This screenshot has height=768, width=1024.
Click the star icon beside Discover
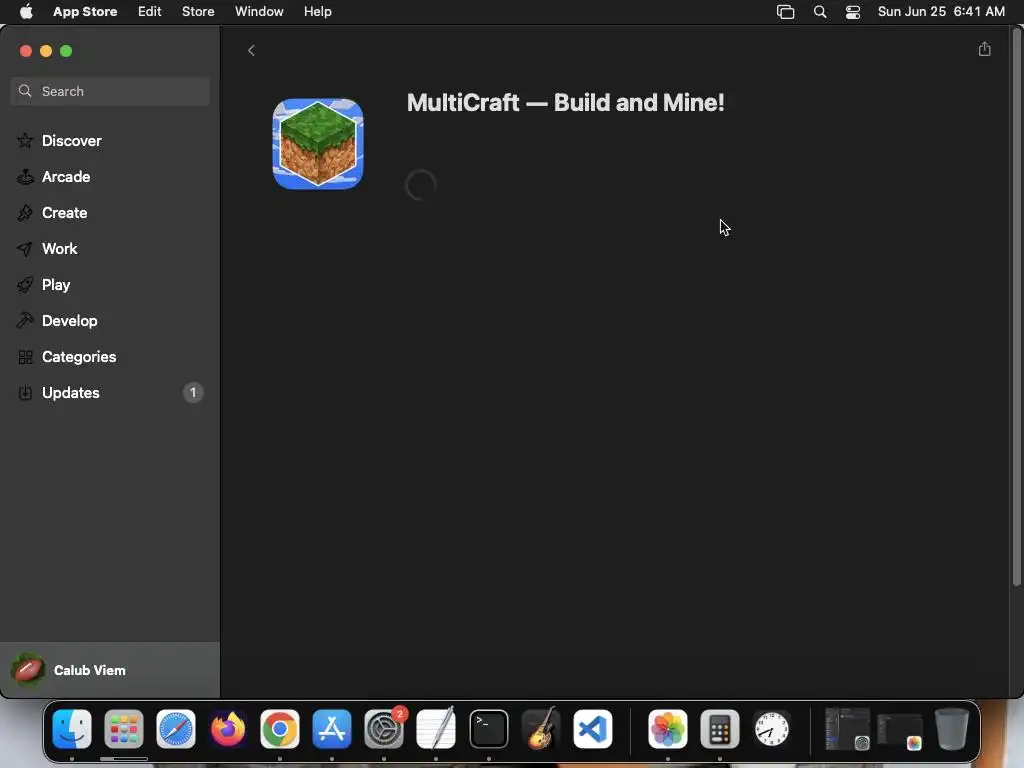[x=25, y=140]
